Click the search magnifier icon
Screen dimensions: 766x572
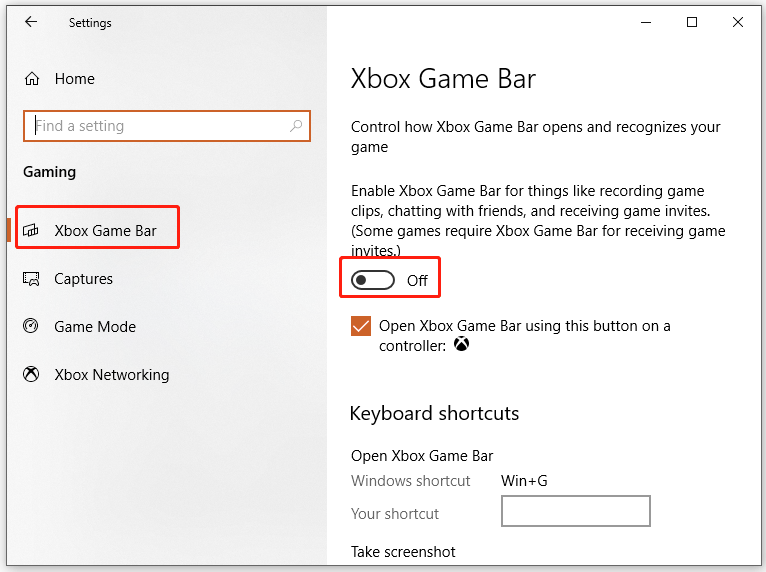pyautogui.click(x=296, y=126)
